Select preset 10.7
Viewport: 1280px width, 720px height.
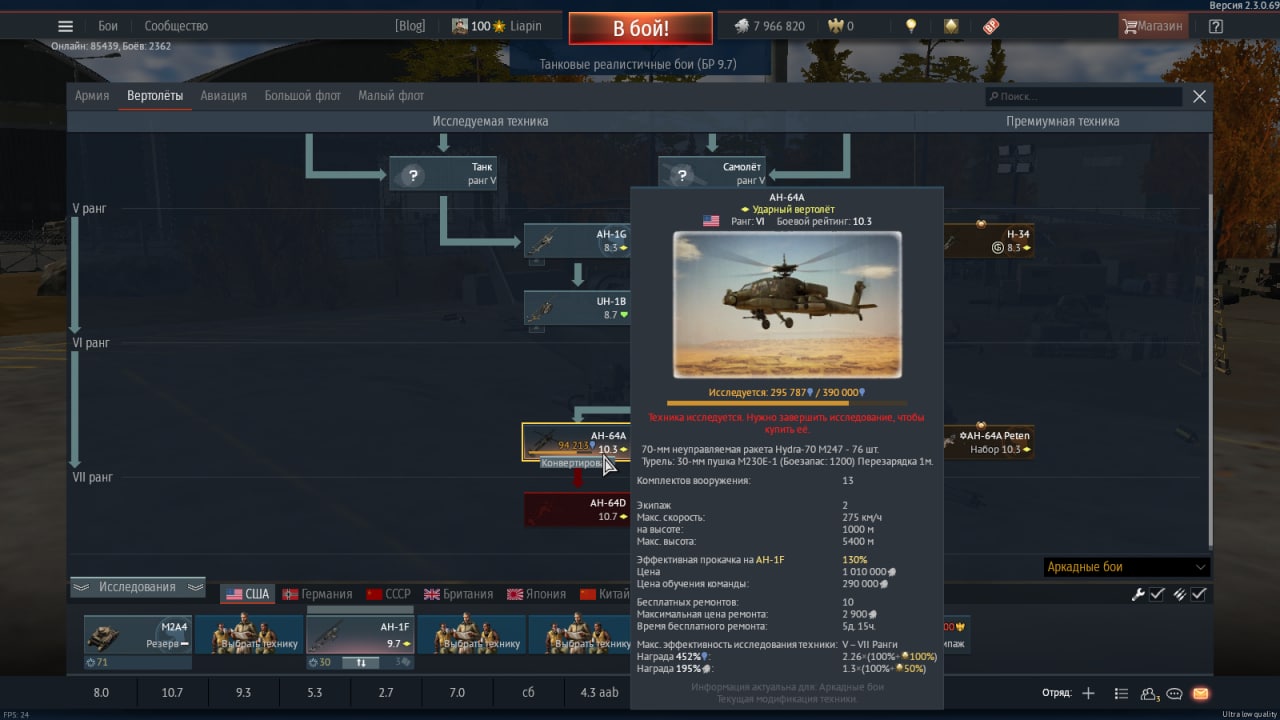(172, 692)
